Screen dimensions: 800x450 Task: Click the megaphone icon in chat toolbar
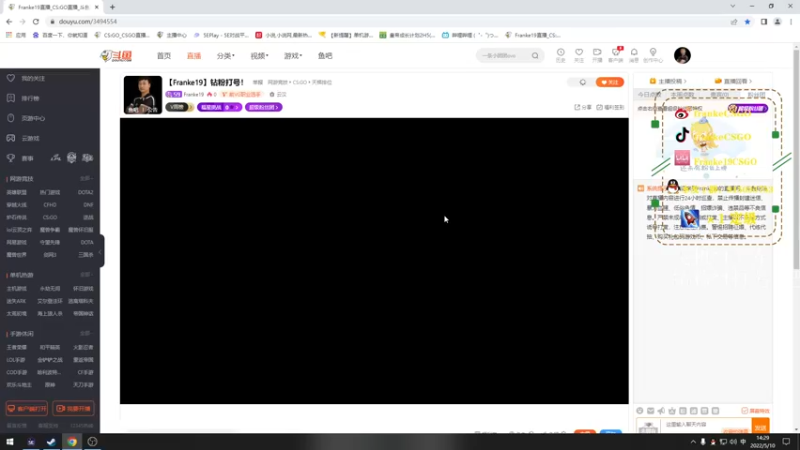point(661,411)
